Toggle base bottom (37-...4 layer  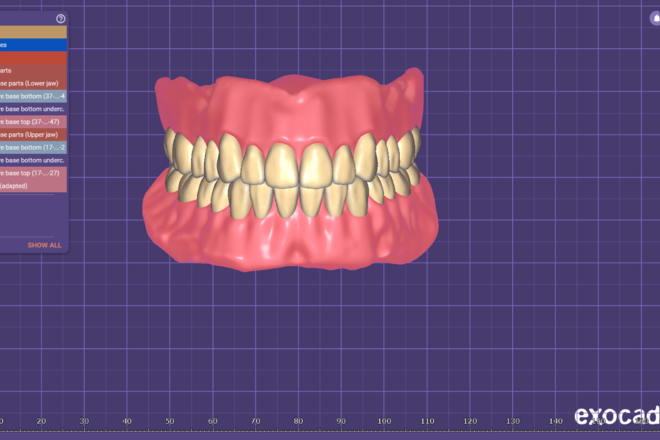tap(33, 96)
